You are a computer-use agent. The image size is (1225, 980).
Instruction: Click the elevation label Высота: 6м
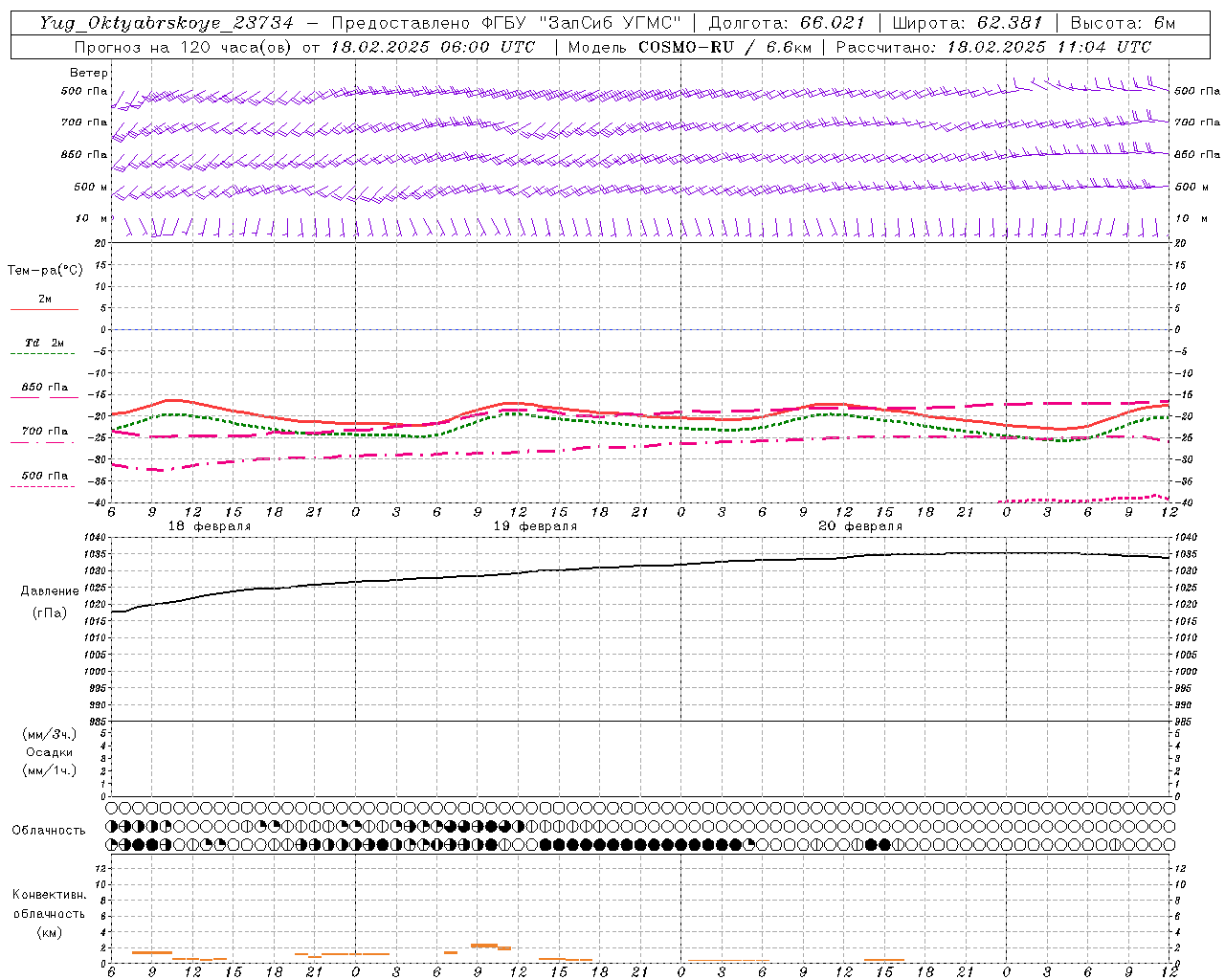coord(1123,23)
